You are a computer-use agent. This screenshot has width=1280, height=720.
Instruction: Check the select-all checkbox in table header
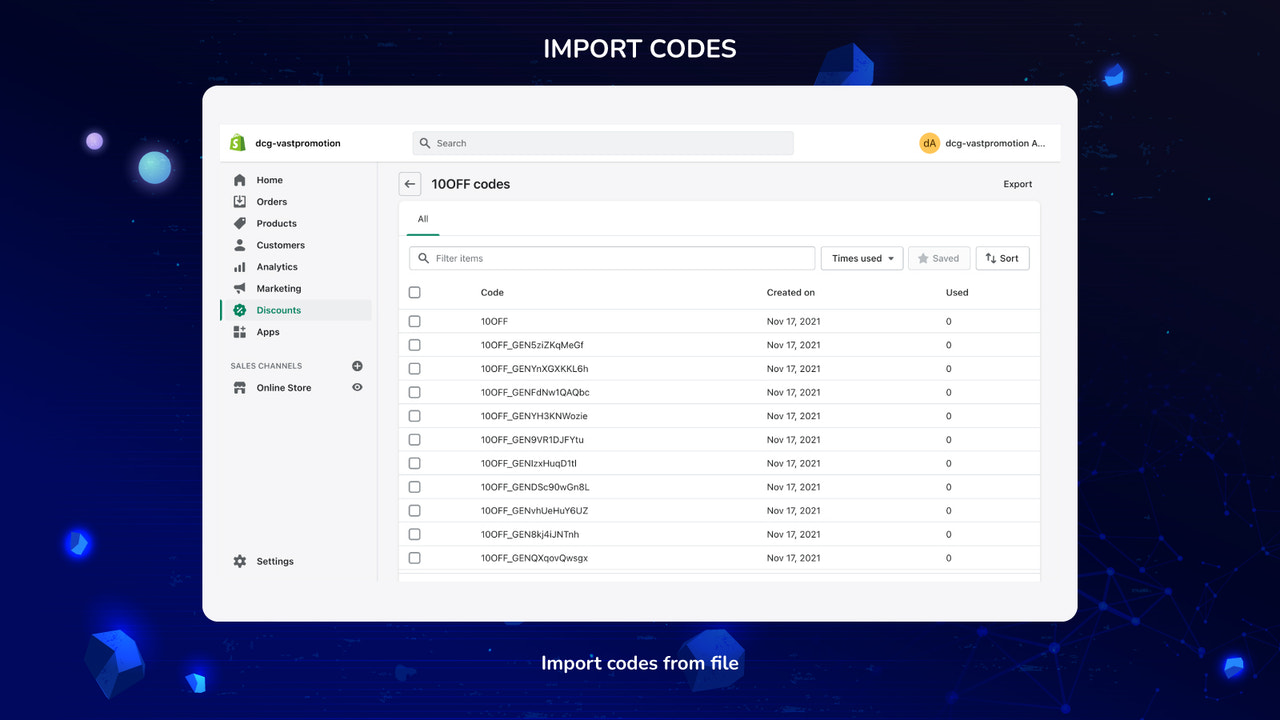[415, 292]
